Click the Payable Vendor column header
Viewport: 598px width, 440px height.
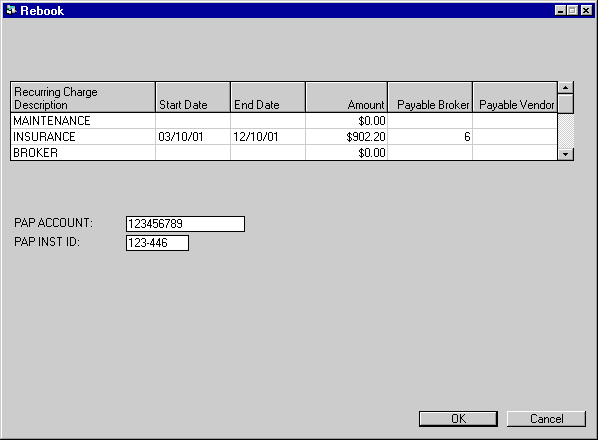[x=515, y=97]
